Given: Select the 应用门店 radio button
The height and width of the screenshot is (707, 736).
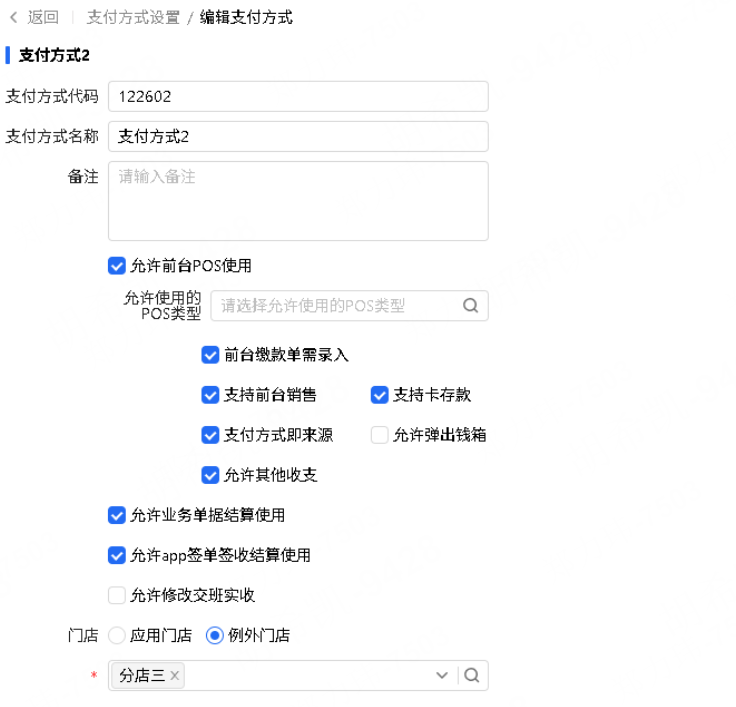Looking at the screenshot, I should click(x=117, y=635).
